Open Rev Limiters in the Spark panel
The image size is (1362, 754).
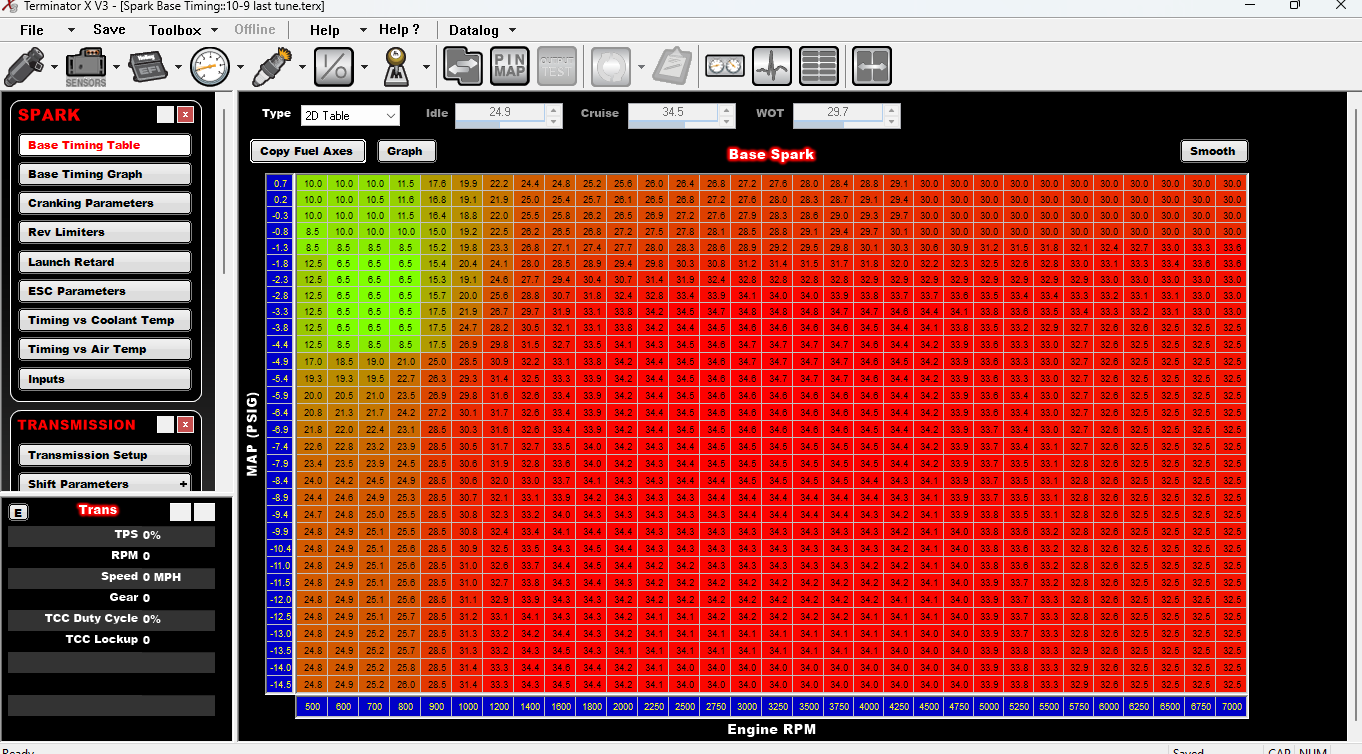click(x=105, y=232)
